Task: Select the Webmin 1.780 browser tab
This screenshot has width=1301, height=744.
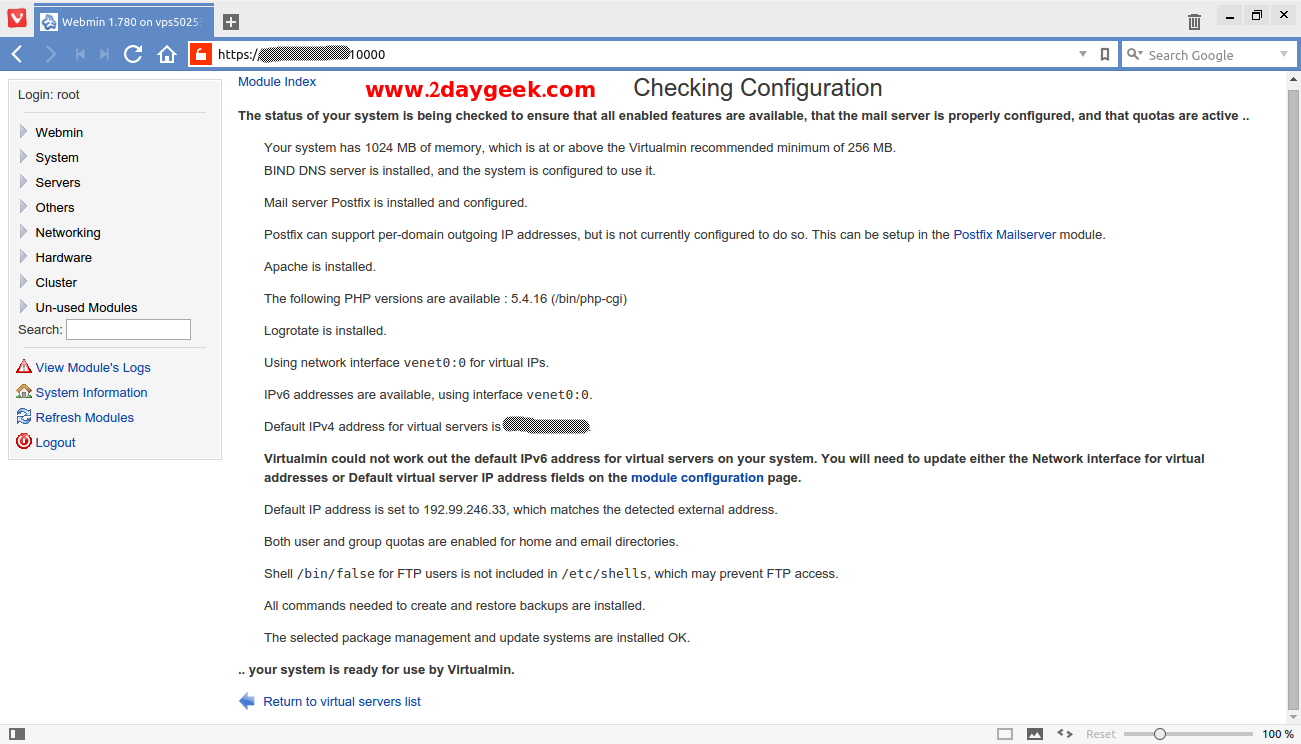Action: coord(125,21)
